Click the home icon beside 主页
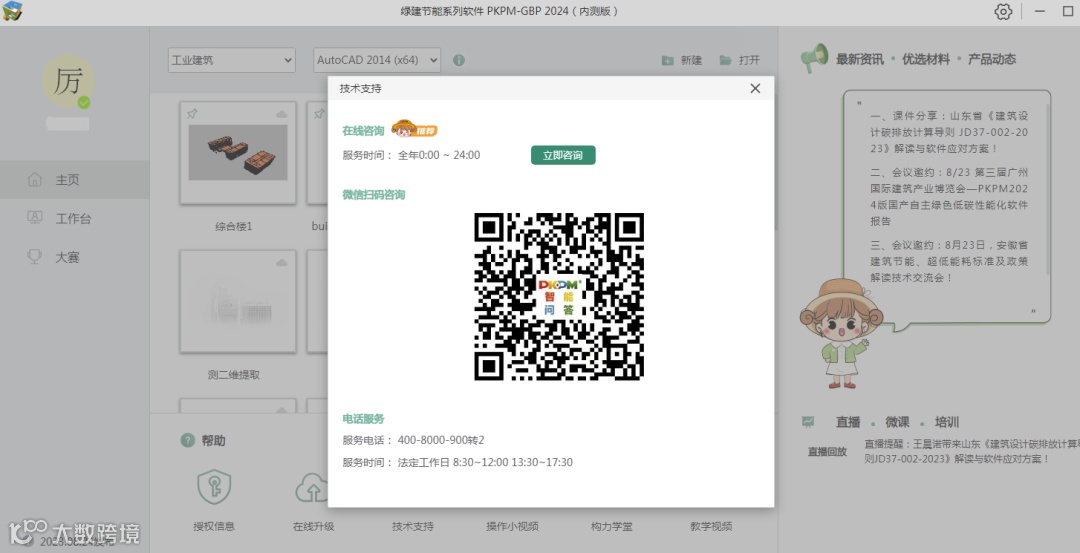Image resolution: width=1080 pixels, height=553 pixels. [34, 180]
